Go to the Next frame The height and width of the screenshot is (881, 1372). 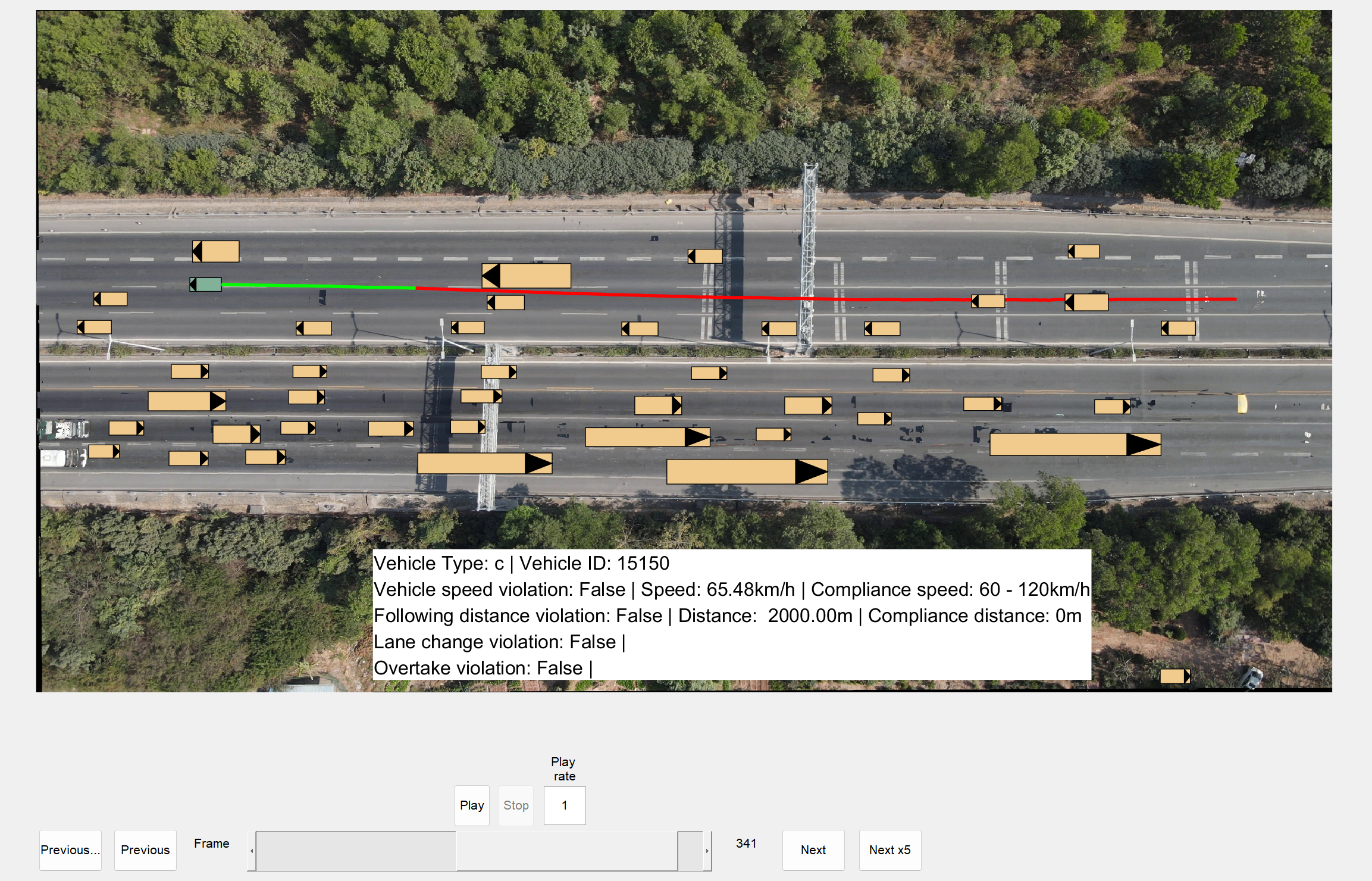tap(813, 850)
